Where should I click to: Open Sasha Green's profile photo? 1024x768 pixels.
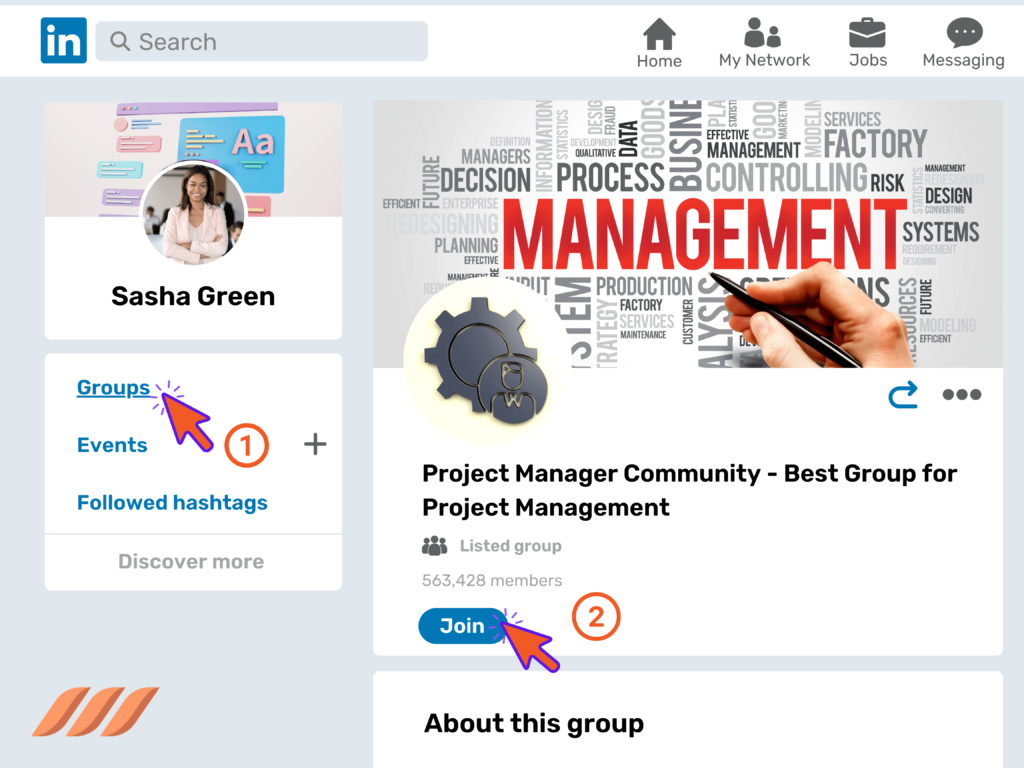pyautogui.click(x=193, y=213)
